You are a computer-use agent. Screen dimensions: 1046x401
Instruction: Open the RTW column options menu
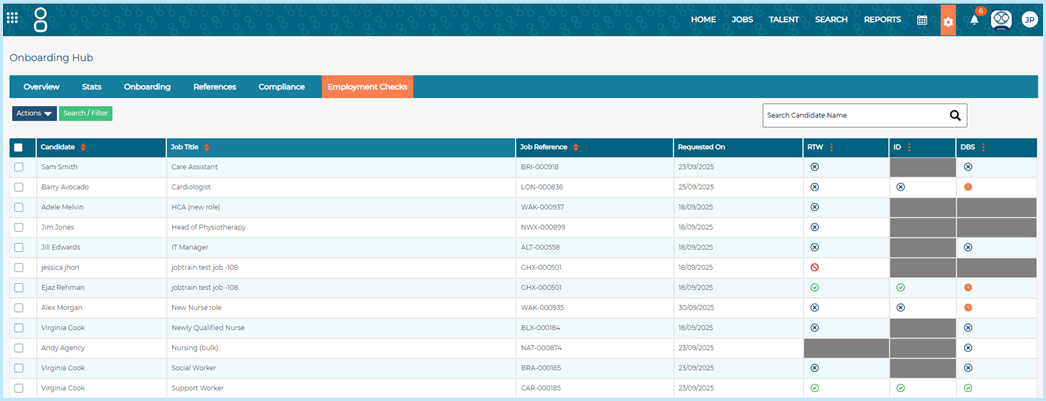(831, 147)
